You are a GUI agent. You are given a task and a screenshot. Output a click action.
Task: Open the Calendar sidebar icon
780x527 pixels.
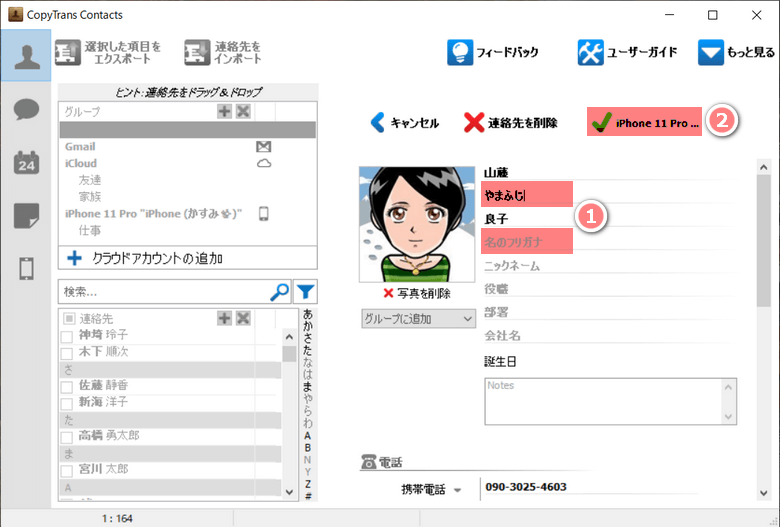click(26, 162)
